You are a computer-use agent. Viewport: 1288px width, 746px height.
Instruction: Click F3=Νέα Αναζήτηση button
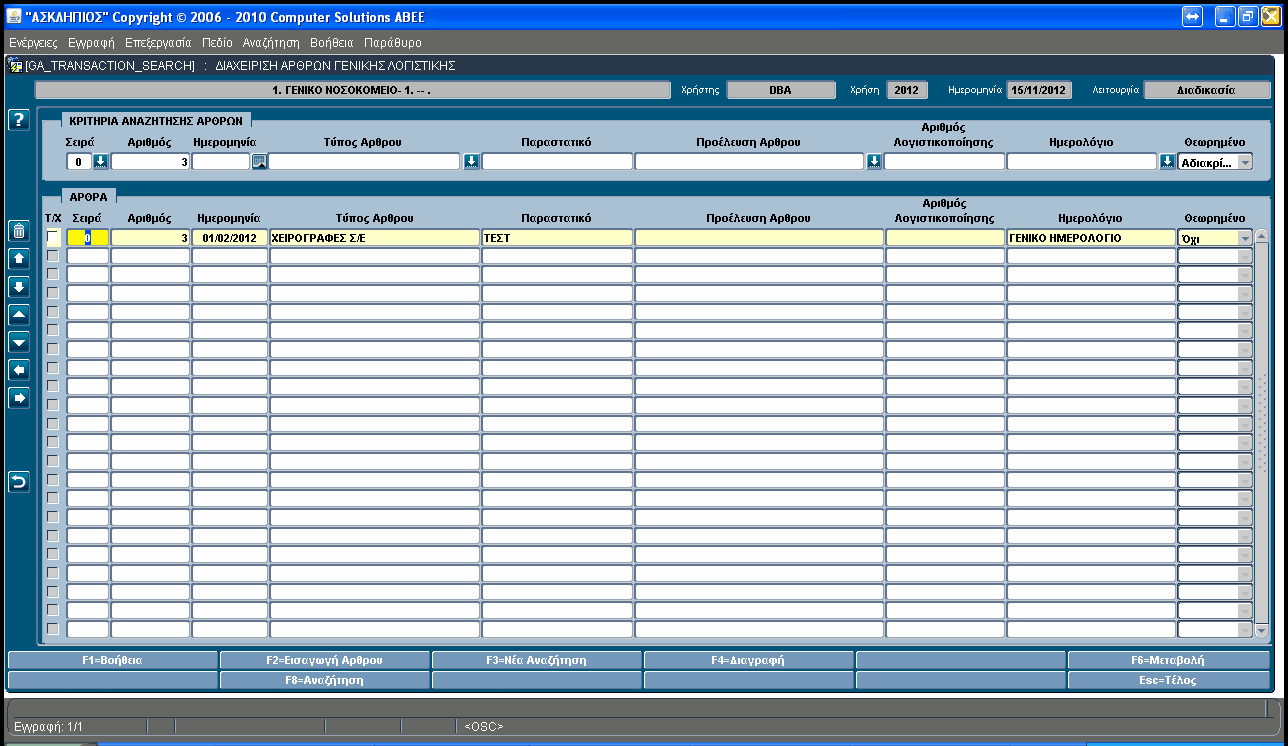[537, 660]
